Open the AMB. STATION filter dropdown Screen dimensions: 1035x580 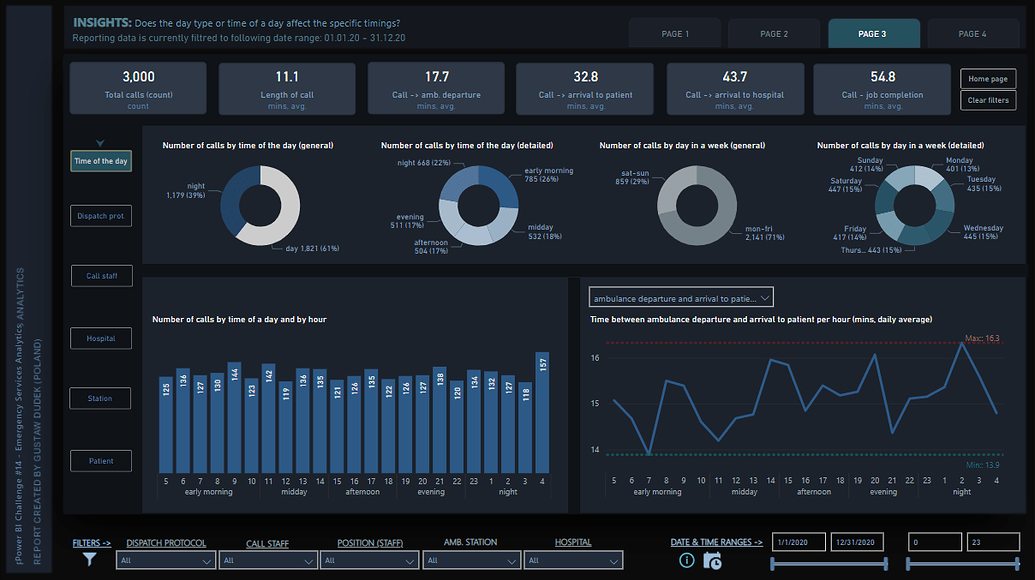[x=471, y=560]
